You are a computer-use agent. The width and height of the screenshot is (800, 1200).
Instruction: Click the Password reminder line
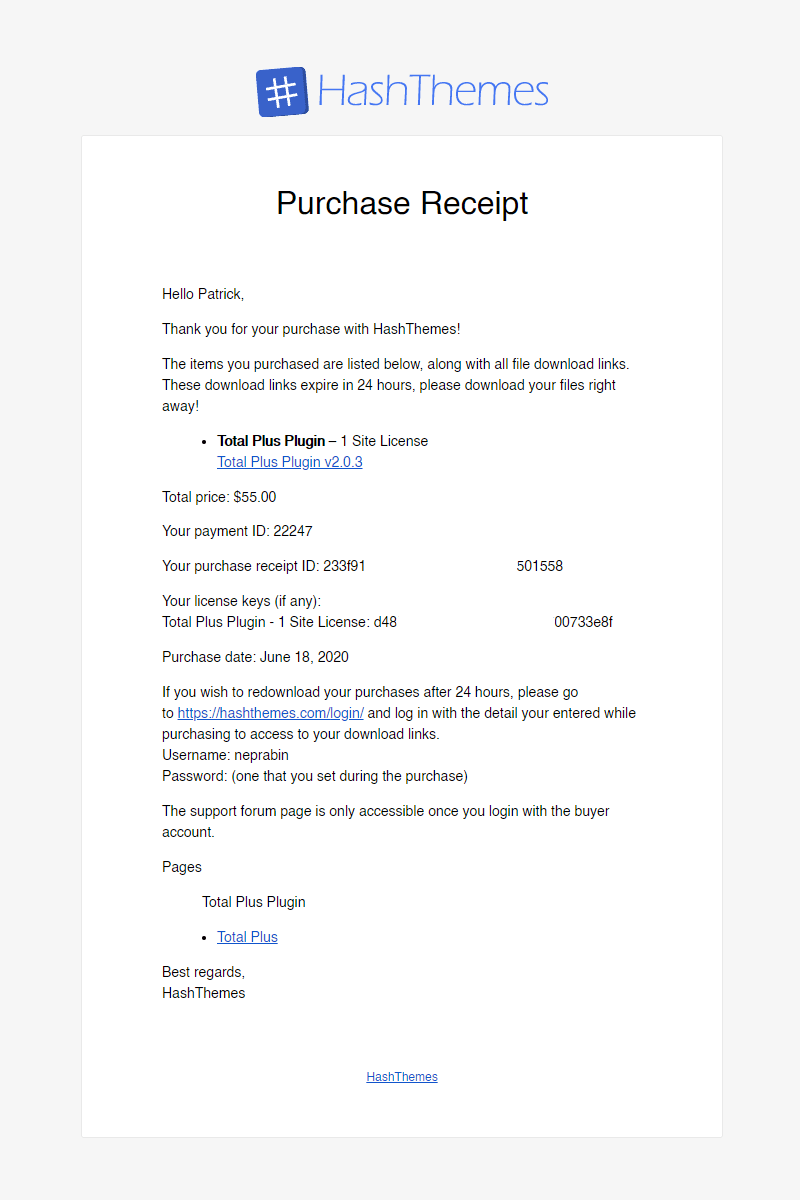coord(315,776)
